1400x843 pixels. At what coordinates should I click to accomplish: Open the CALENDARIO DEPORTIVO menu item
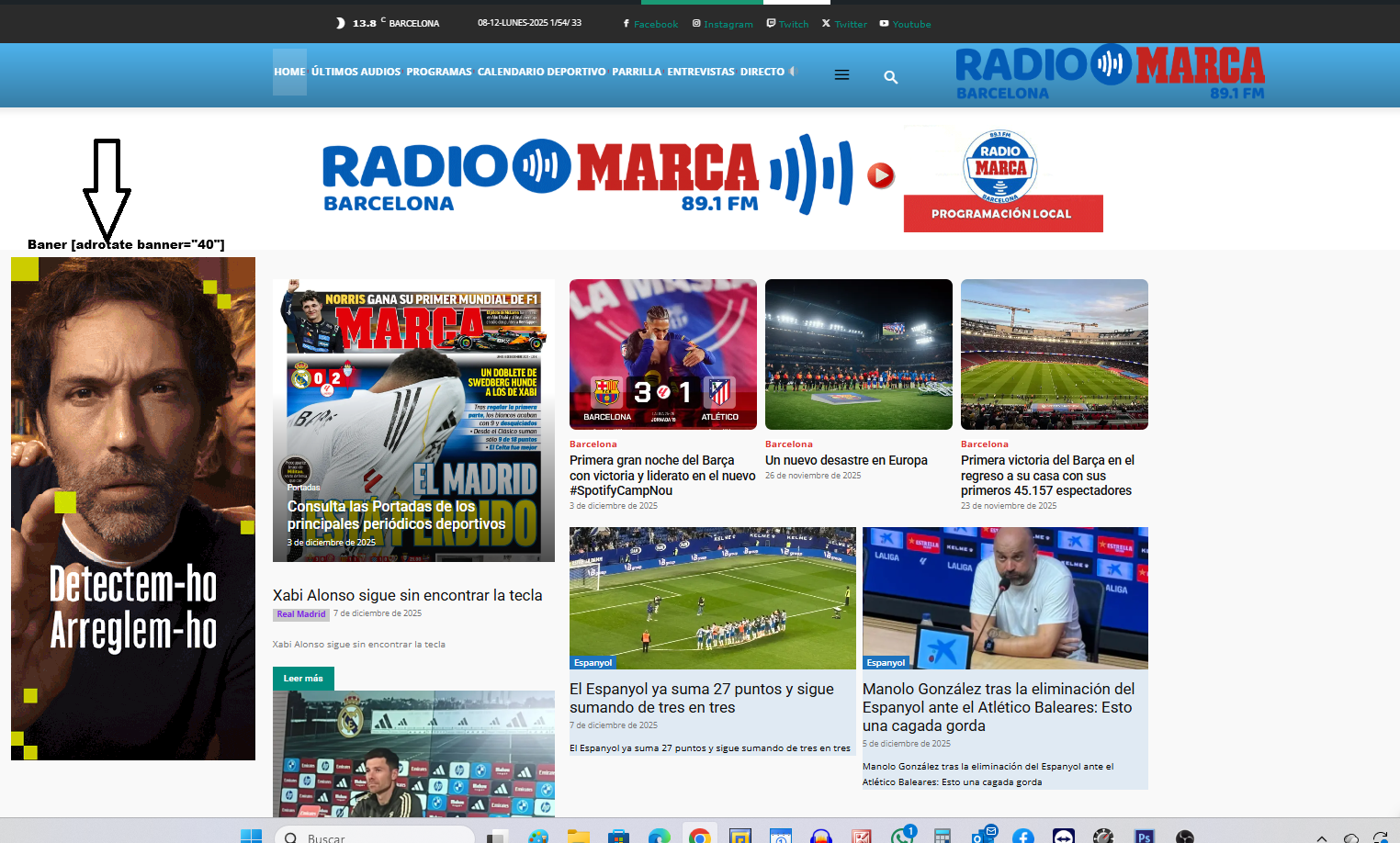point(542,72)
